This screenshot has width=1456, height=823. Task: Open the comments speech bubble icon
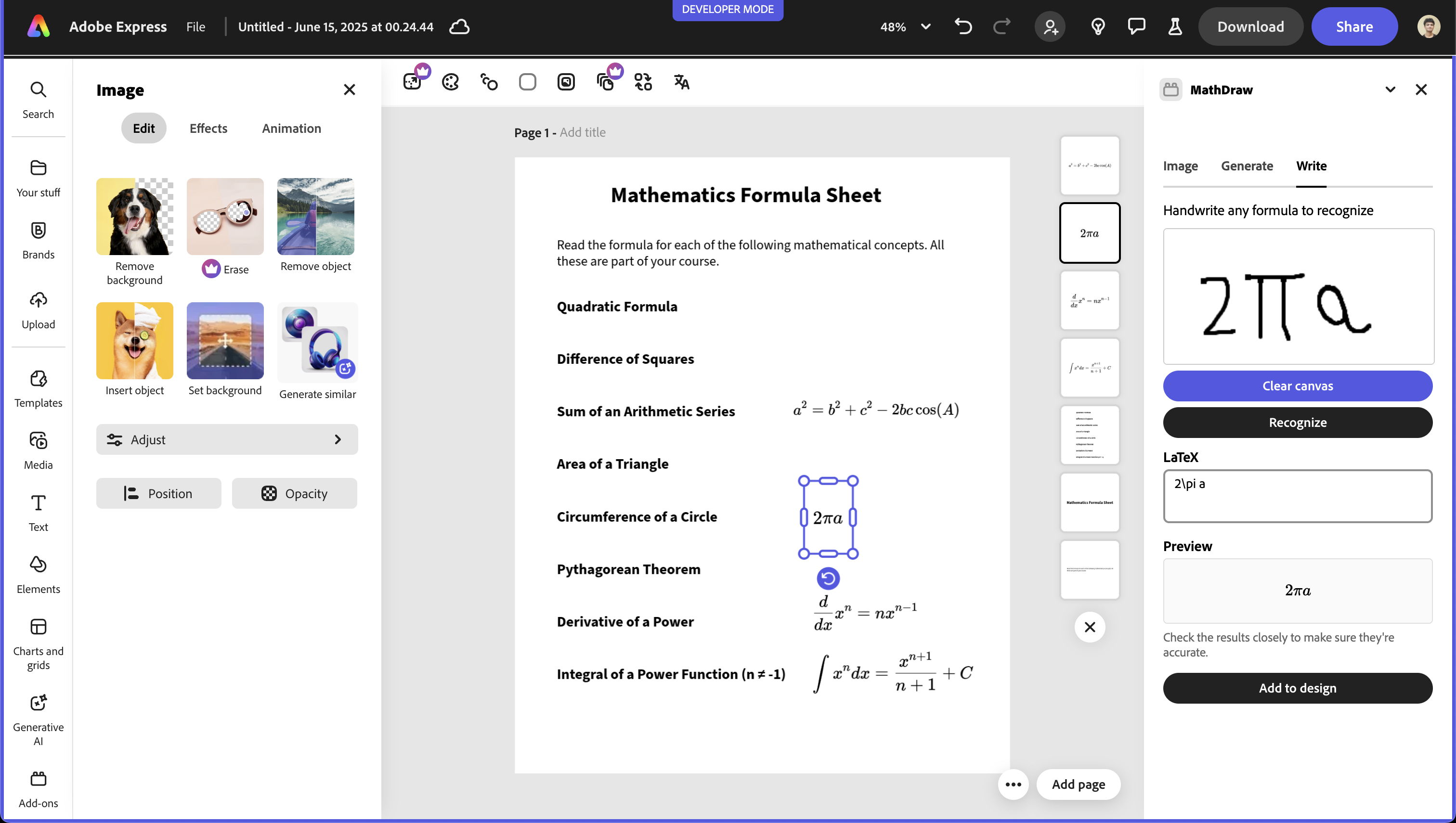click(x=1136, y=26)
